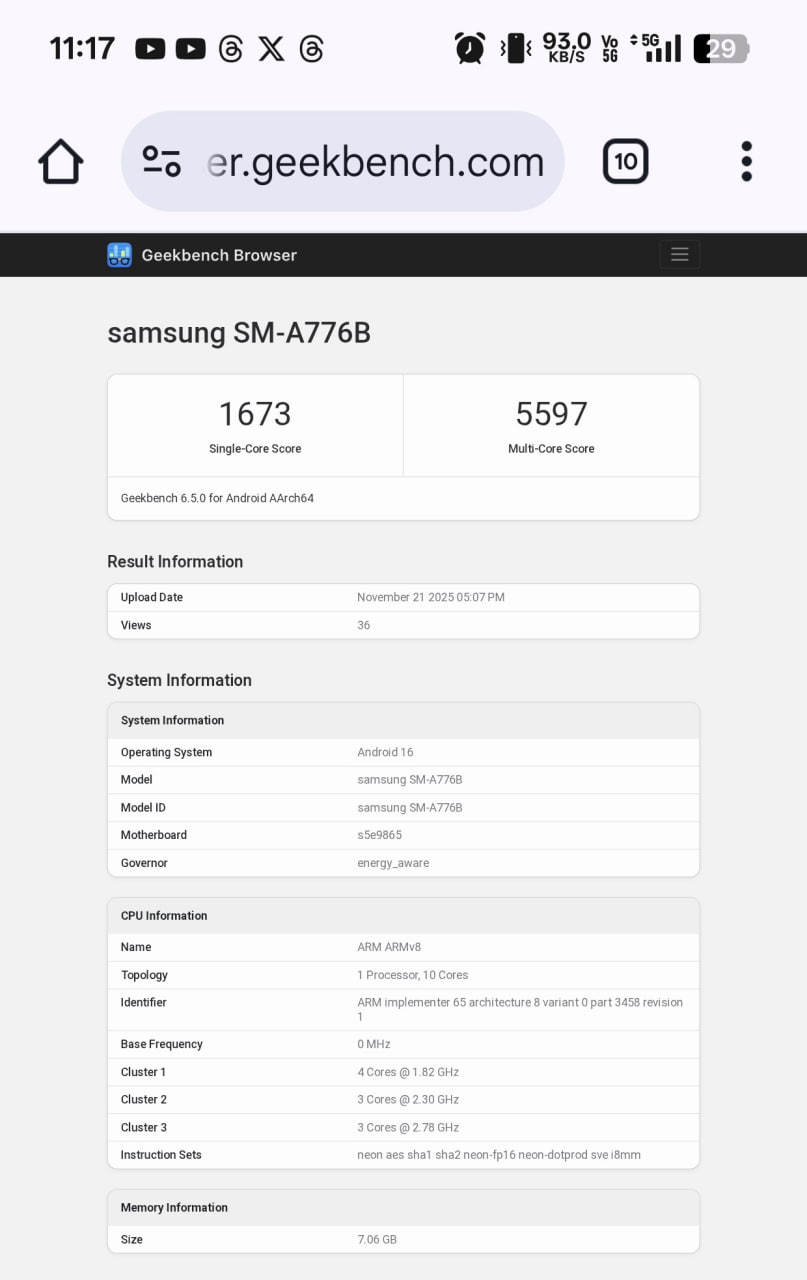Viewport: 807px width, 1280px height.
Task: Click the battery indicator showing 29
Action: [720, 48]
